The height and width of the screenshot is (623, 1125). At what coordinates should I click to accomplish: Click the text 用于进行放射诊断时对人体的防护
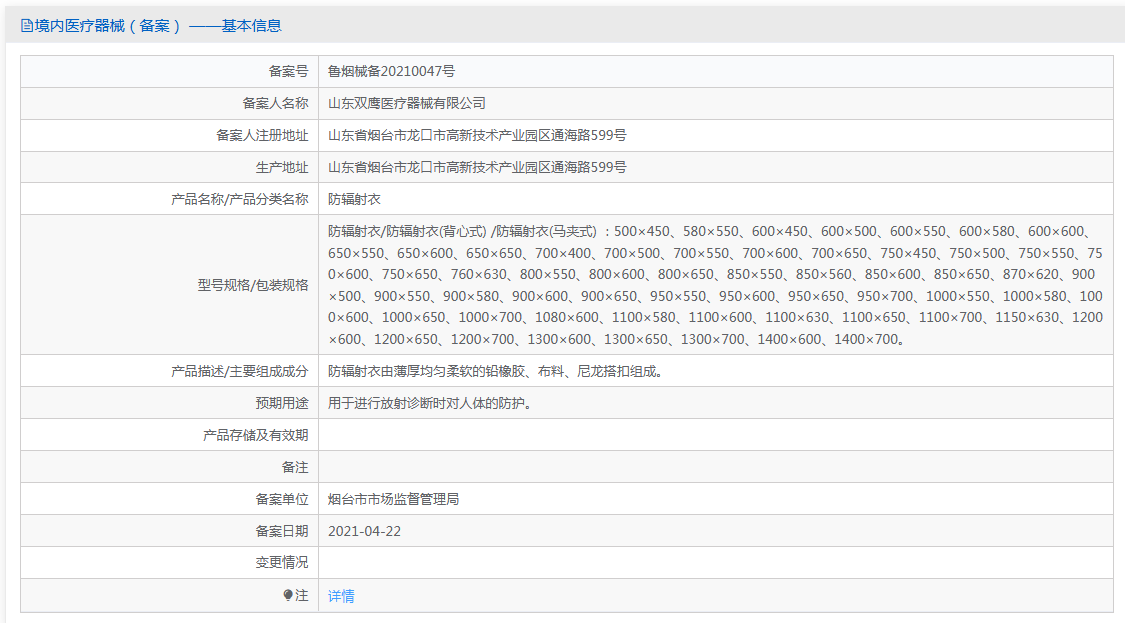click(x=430, y=403)
